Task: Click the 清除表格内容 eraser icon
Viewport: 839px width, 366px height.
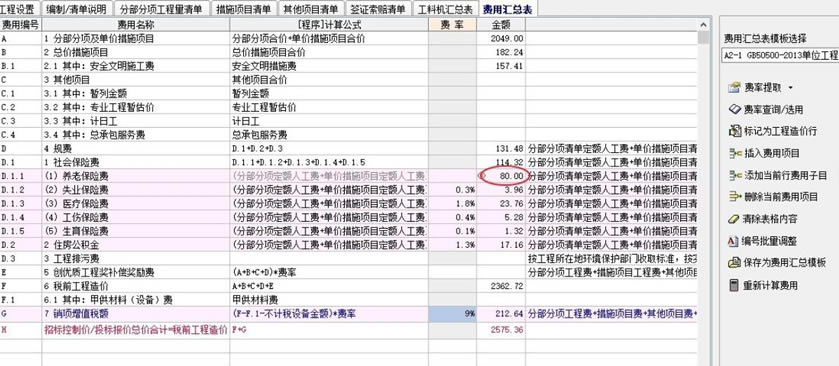Action: [734, 219]
